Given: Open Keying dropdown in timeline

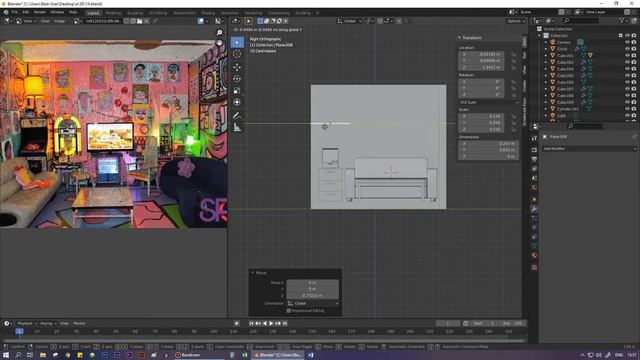Looking at the screenshot, I should 48,323.
